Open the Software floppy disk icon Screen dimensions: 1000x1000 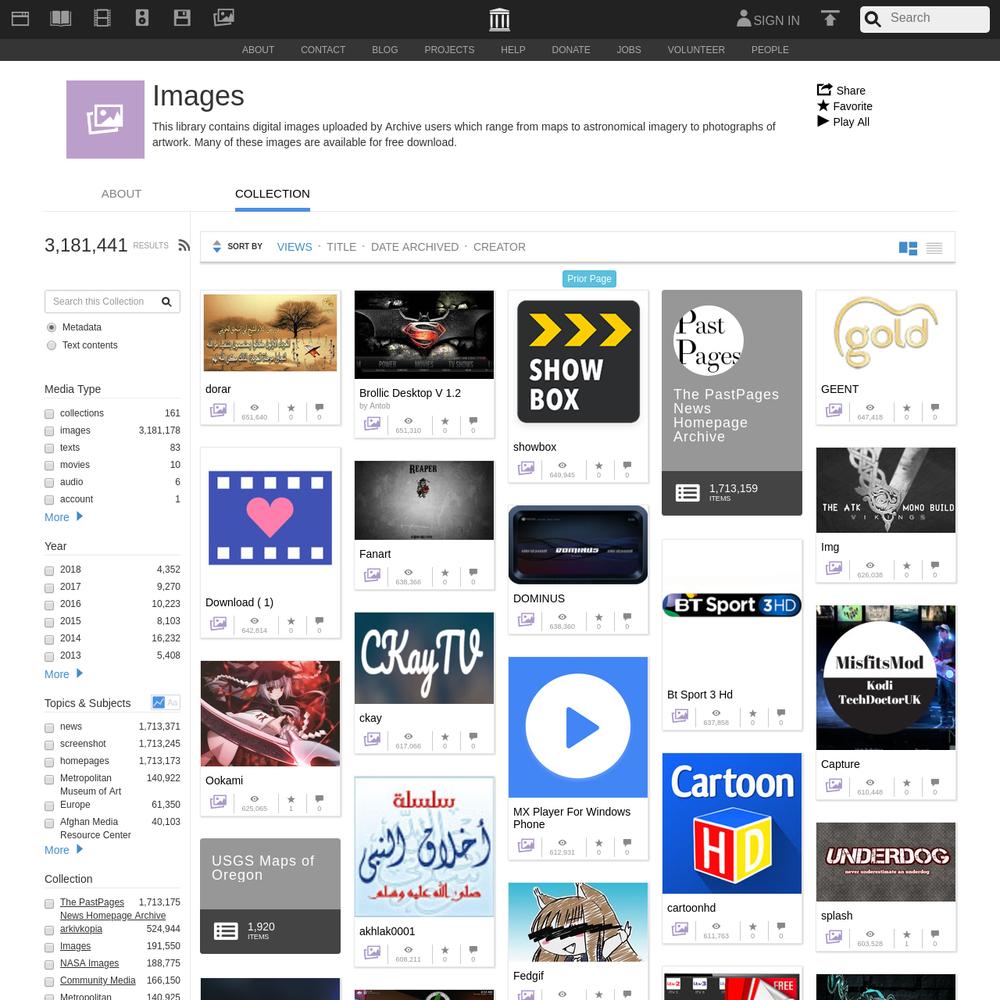[x=182, y=18]
